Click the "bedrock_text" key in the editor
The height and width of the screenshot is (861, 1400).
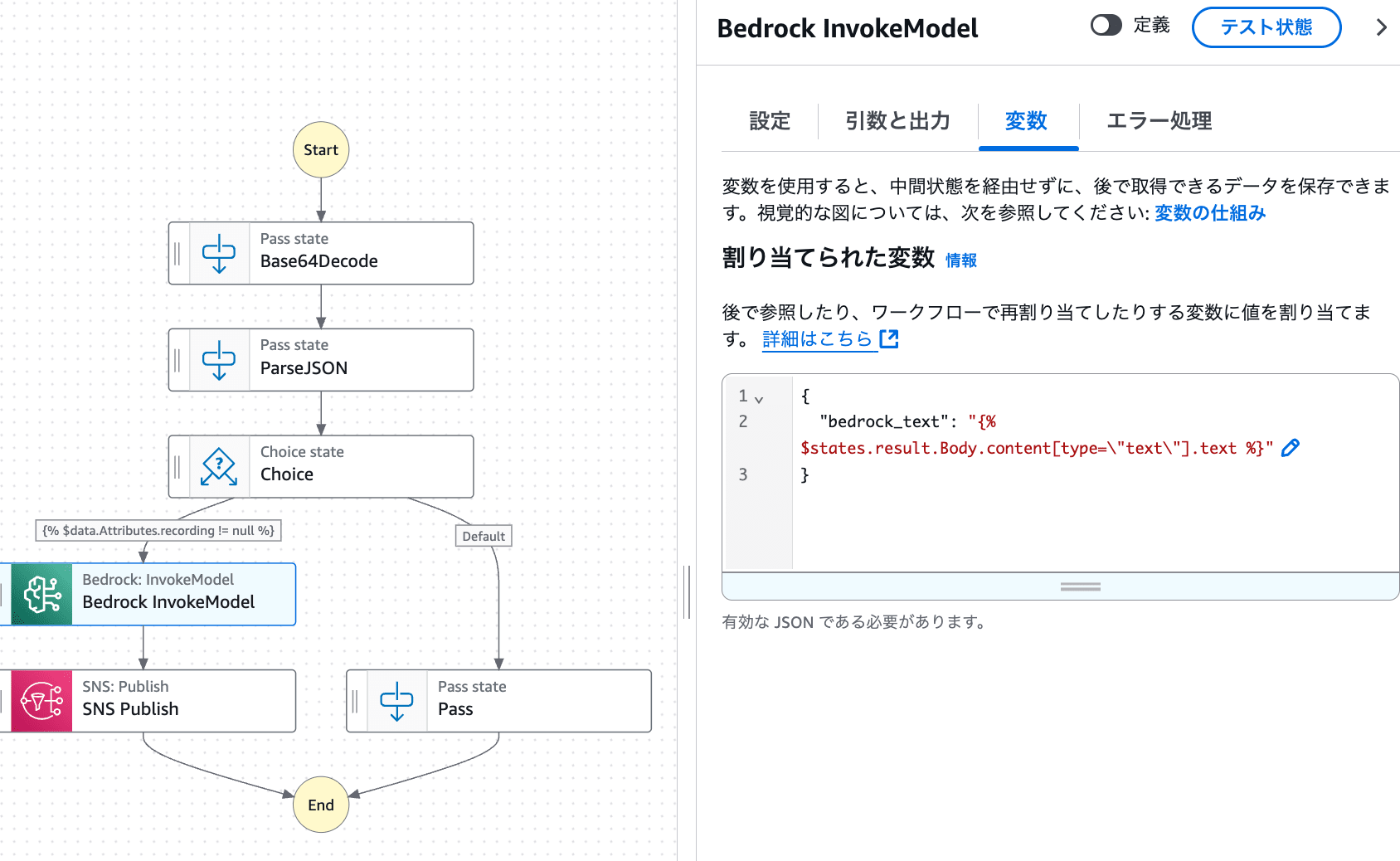pos(882,421)
